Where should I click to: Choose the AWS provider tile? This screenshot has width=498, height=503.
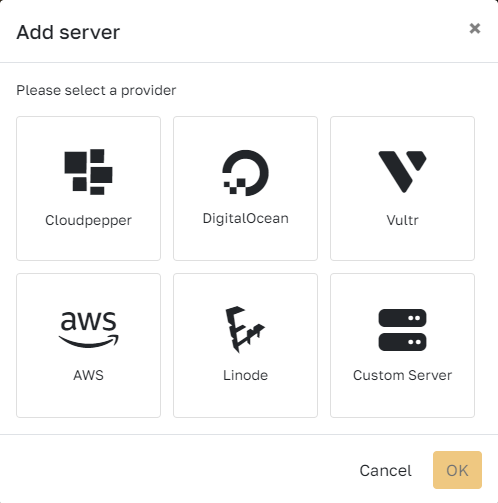(88, 345)
